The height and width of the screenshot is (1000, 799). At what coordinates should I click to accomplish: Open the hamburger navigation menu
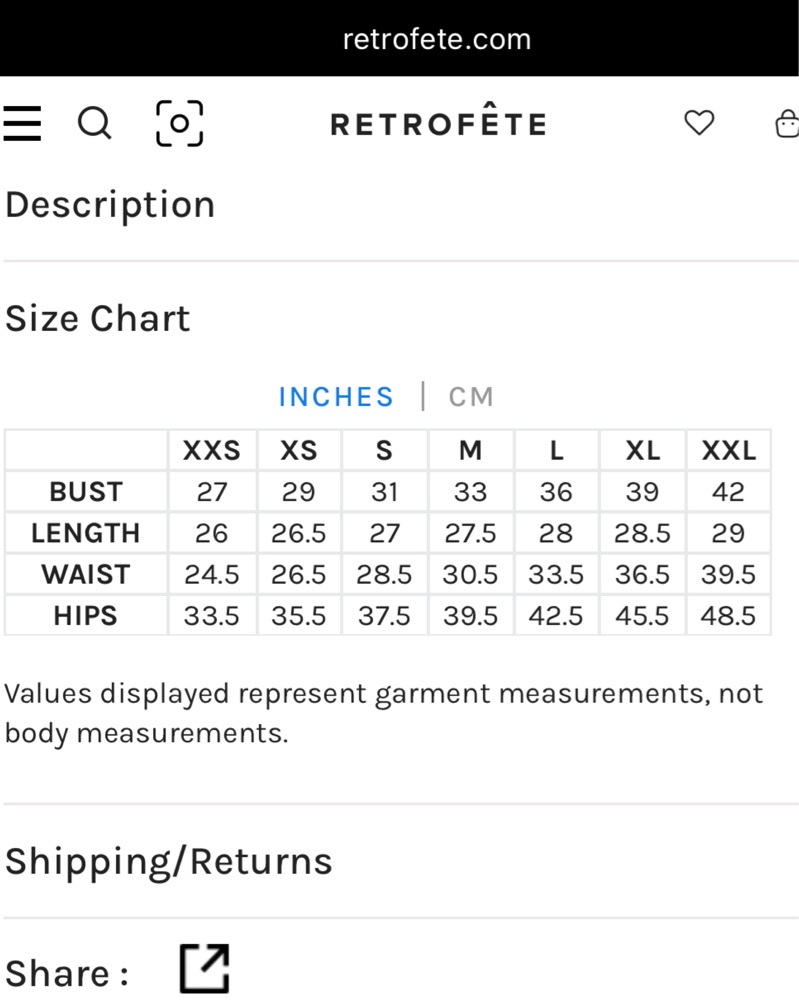click(22, 123)
